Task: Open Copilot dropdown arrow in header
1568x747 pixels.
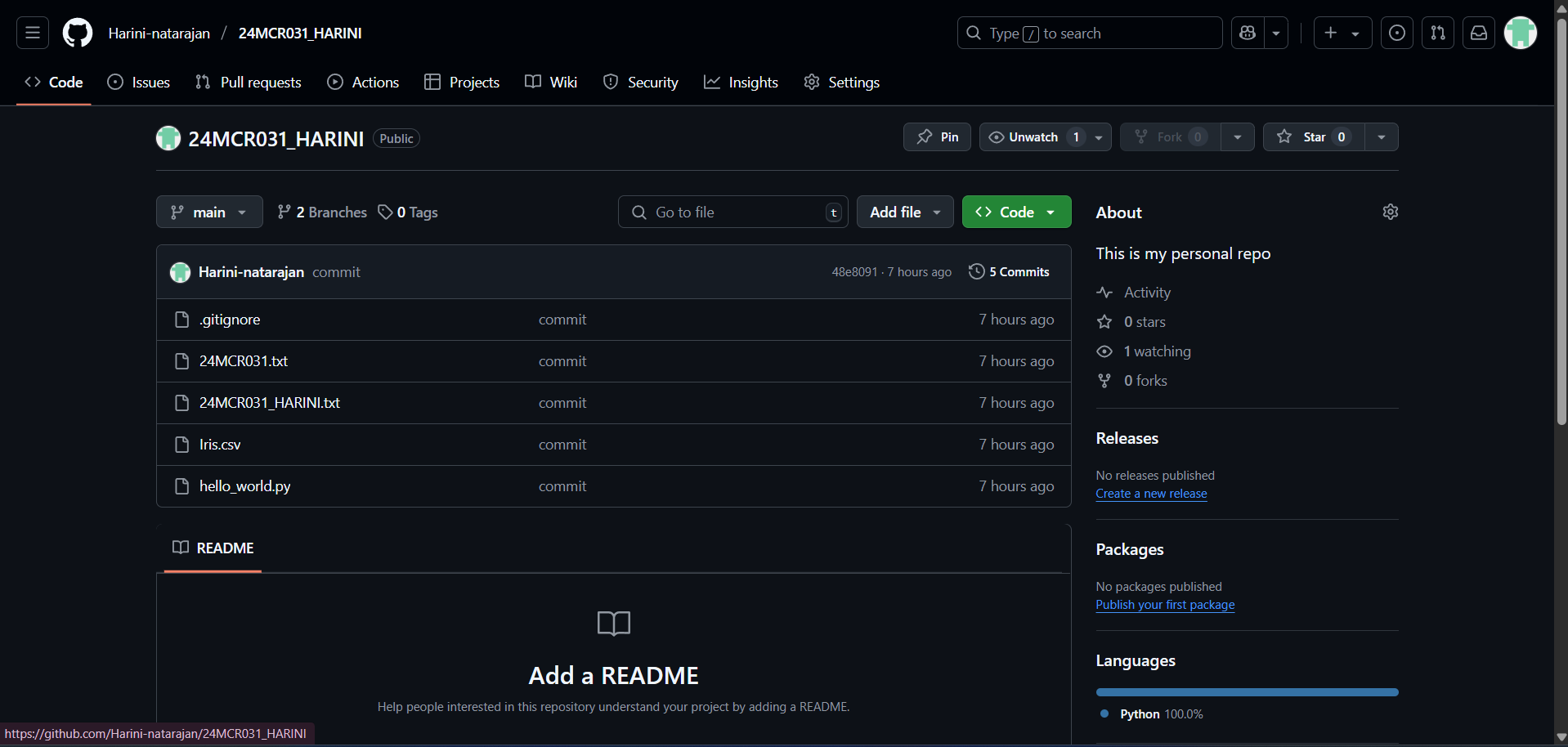Action: point(1276,33)
